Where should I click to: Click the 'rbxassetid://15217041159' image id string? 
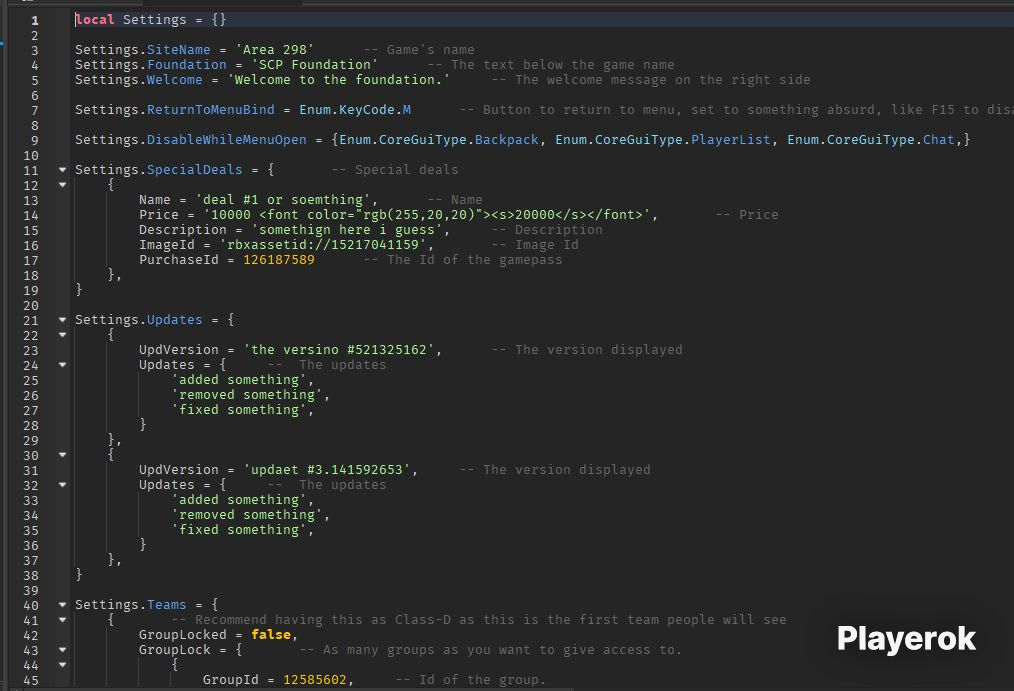[x=323, y=245]
